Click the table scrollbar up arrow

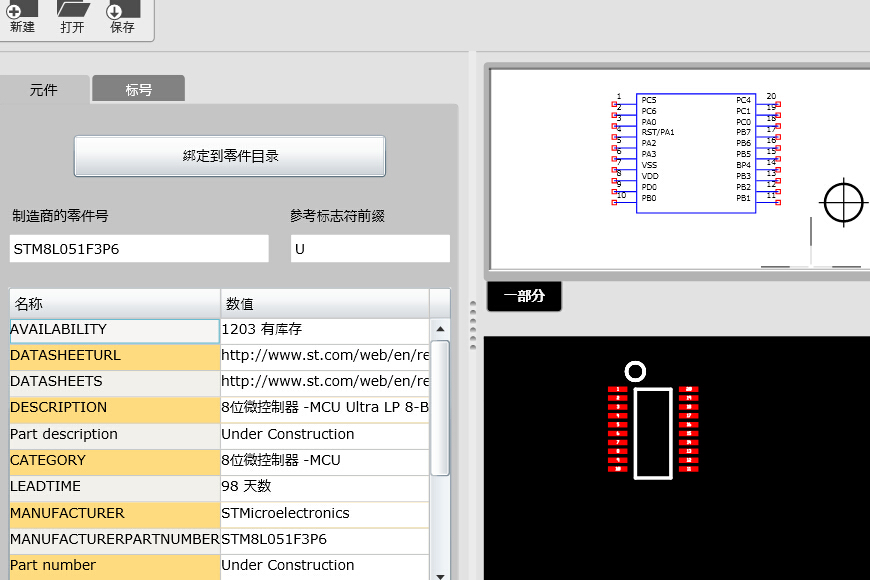[x=440, y=329]
